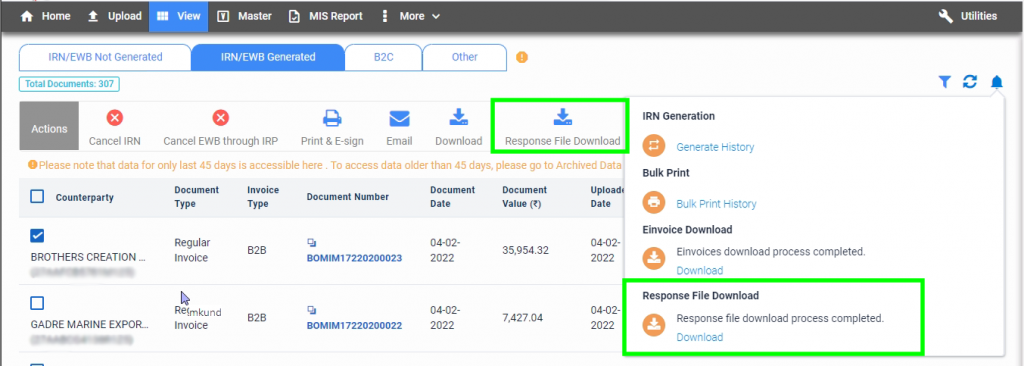The height and width of the screenshot is (366, 1024).
Task: Open the notifications bell icon
Action: coord(997,82)
